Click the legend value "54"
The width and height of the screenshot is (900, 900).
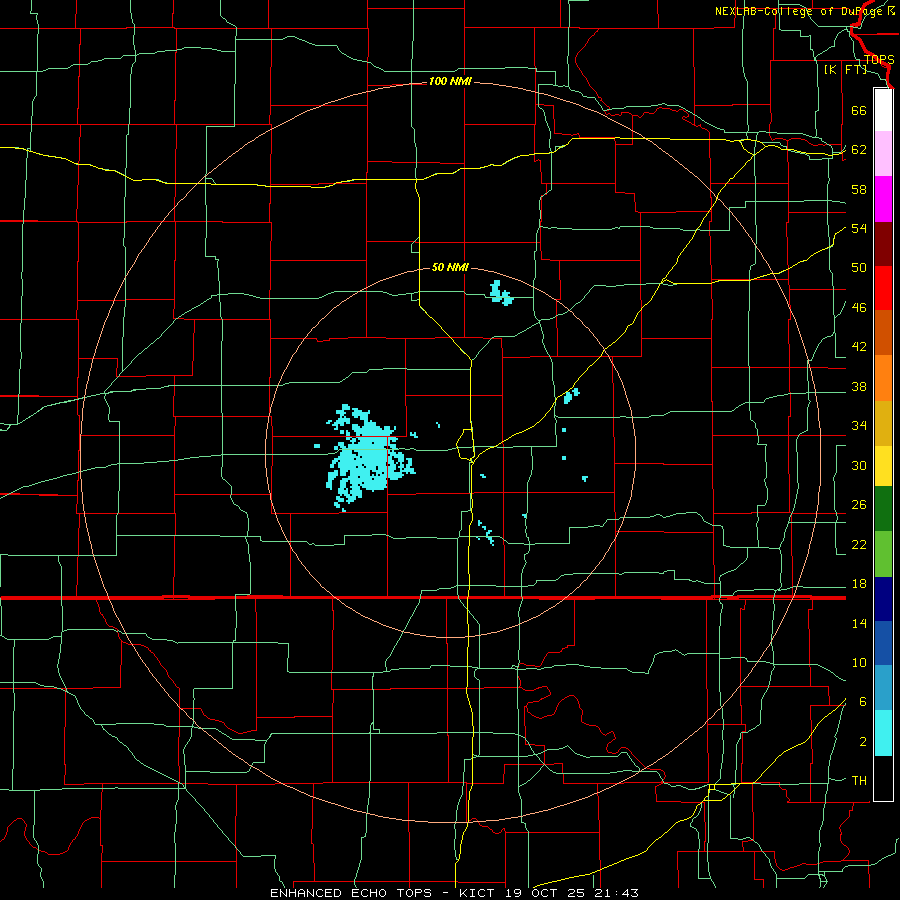[859, 228]
